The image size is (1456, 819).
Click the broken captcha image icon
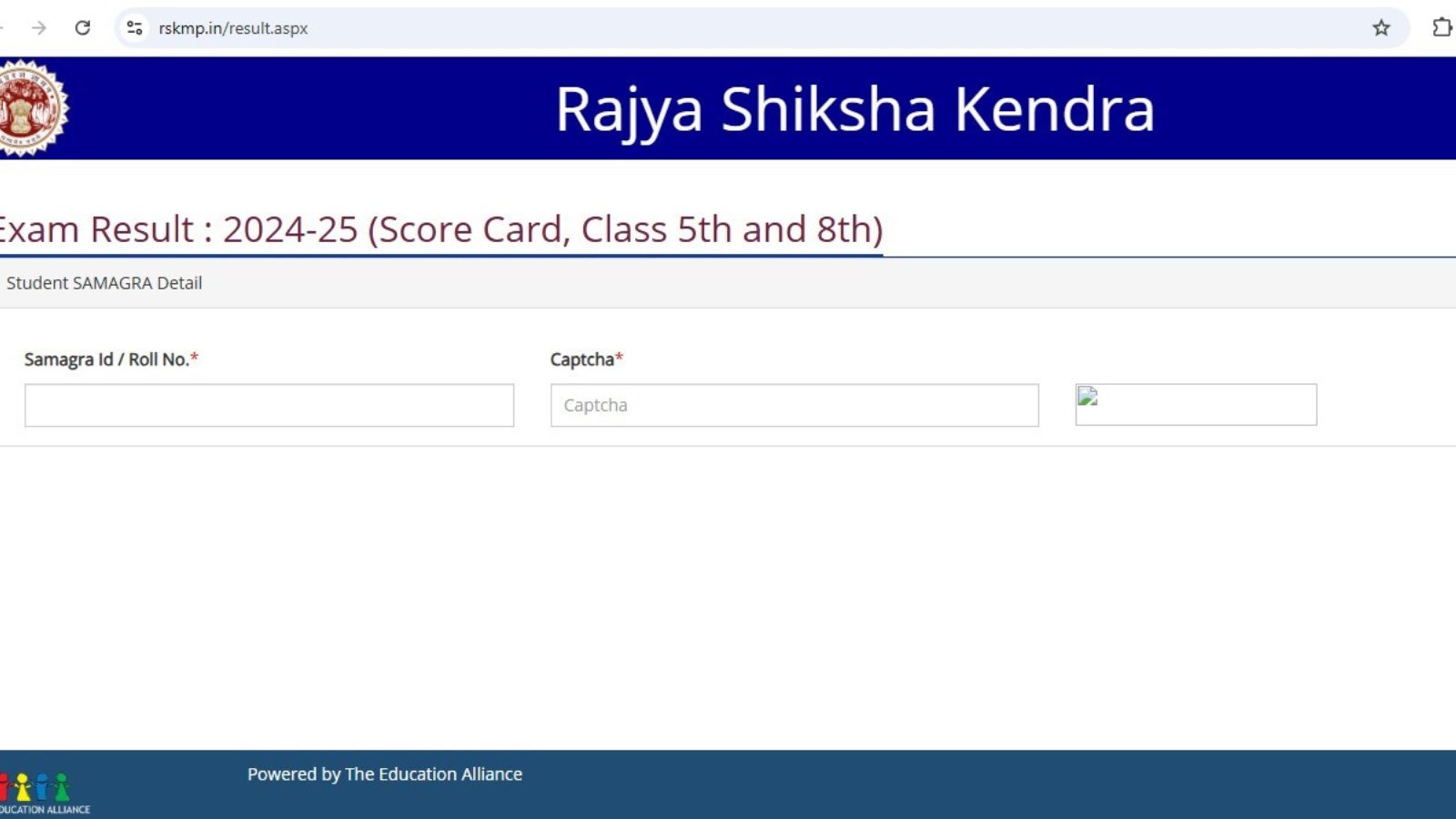[x=1087, y=397]
